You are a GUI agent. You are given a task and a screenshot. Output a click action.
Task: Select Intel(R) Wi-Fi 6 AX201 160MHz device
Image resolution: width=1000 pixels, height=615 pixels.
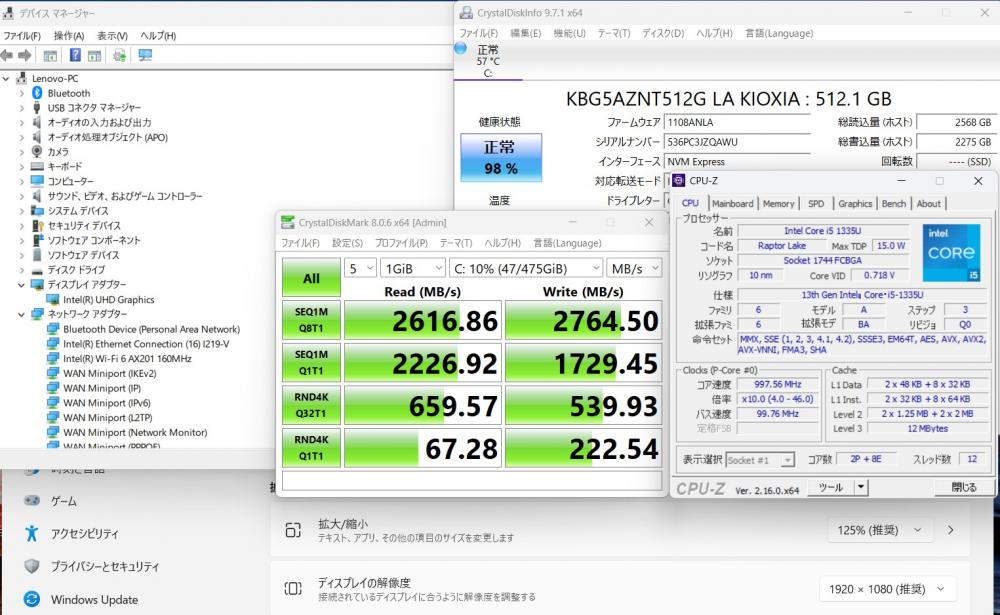click(127, 358)
